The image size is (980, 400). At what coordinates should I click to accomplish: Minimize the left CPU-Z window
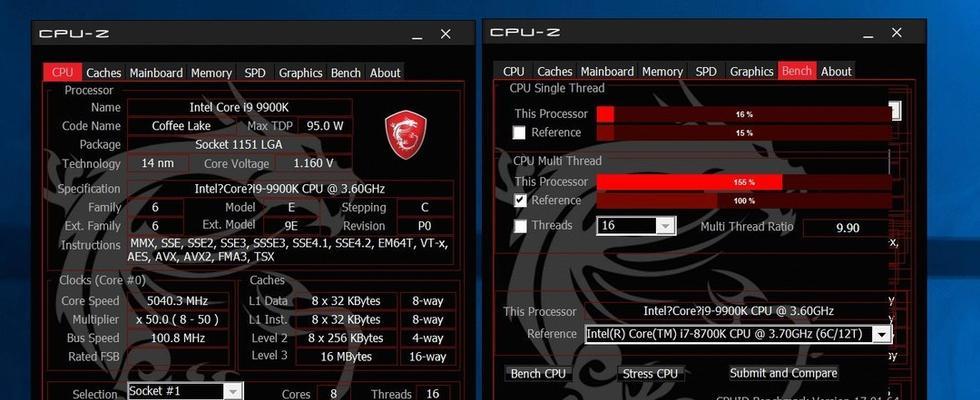tap(418, 37)
